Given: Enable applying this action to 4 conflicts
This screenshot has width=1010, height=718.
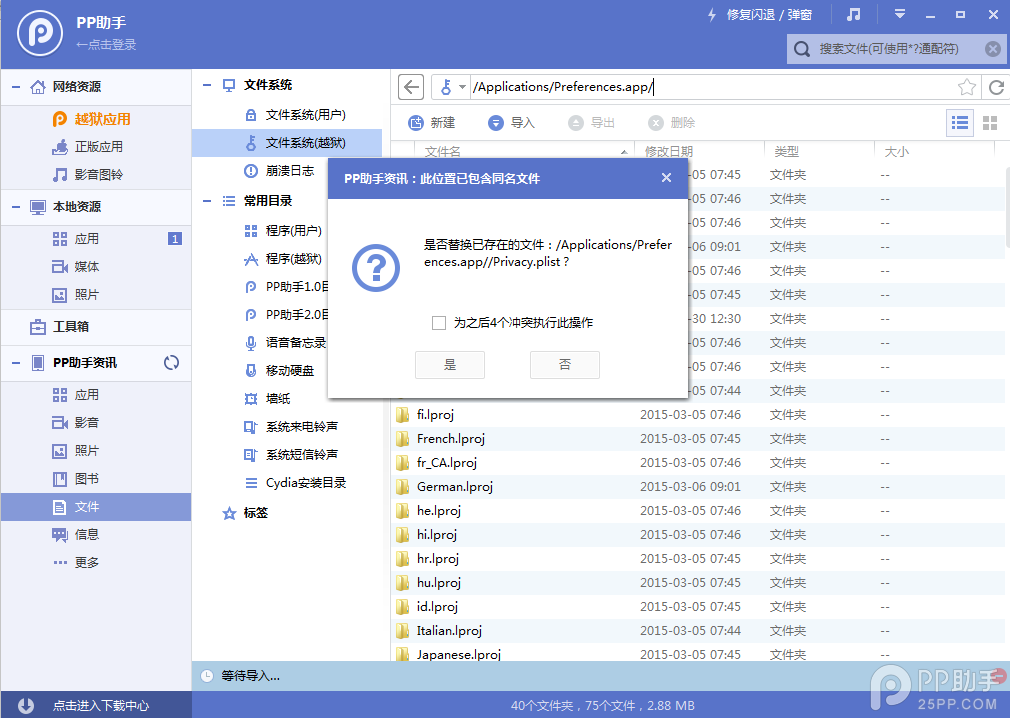Looking at the screenshot, I should tap(438, 323).
